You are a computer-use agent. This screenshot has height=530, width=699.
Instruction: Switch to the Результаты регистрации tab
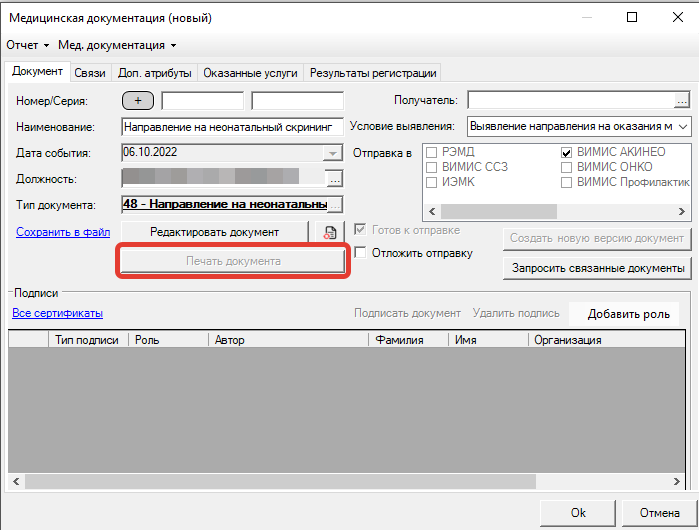(x=373, y=73)
